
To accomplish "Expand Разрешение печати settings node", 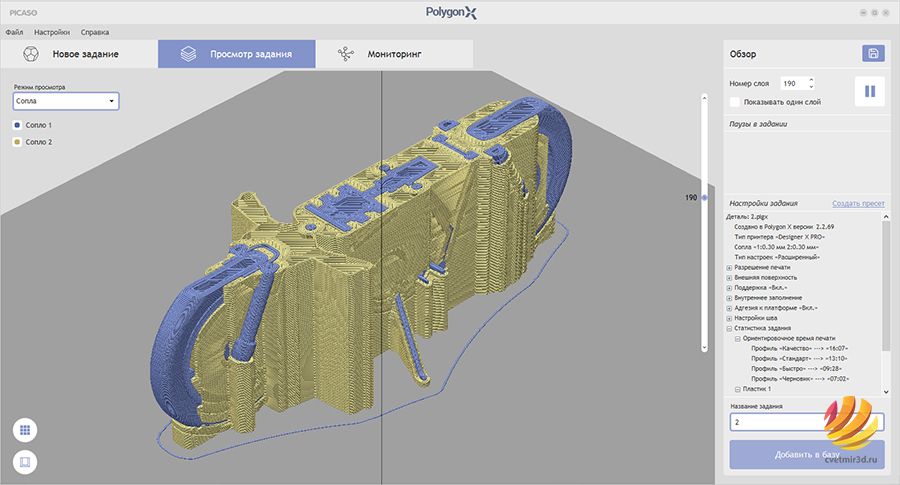I will point(730,268).
